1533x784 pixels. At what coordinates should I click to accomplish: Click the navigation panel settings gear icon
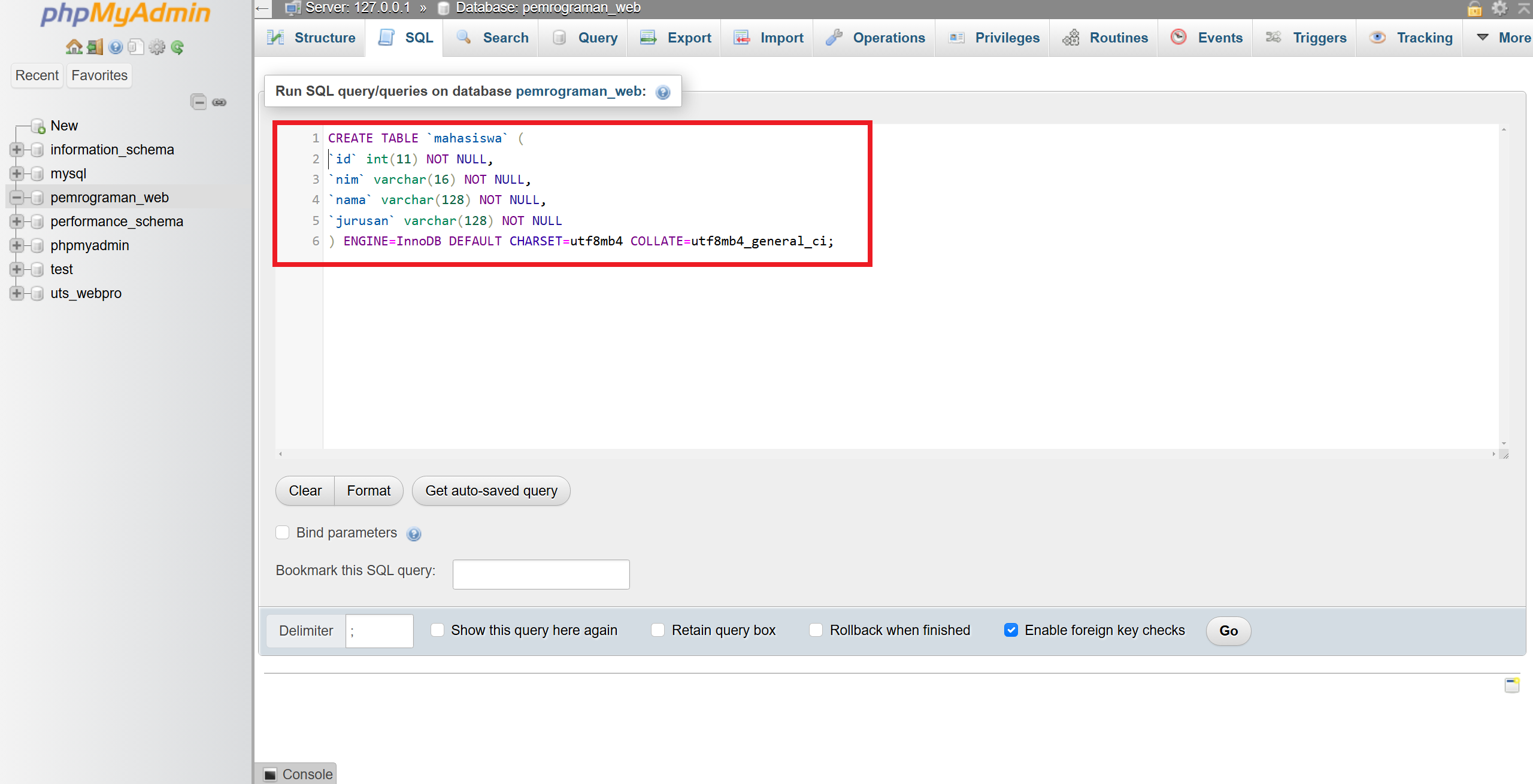click(157, 47)
